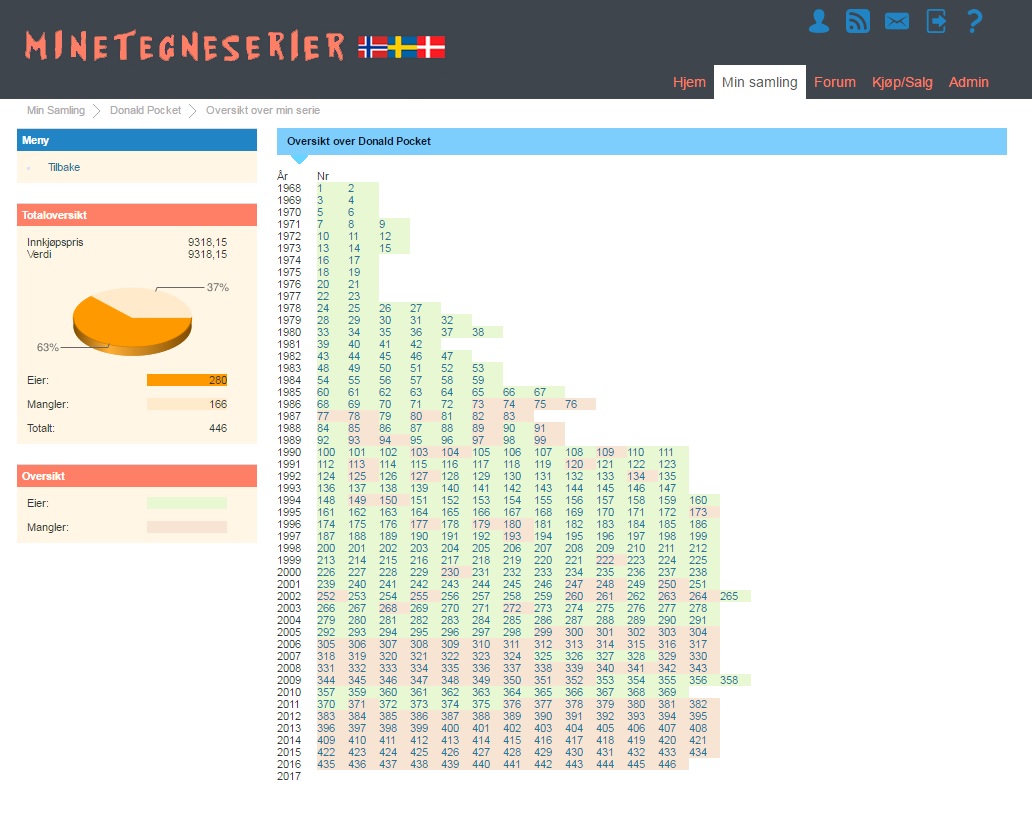
Task: Open the Min samling tab
Action: (760, 82)
